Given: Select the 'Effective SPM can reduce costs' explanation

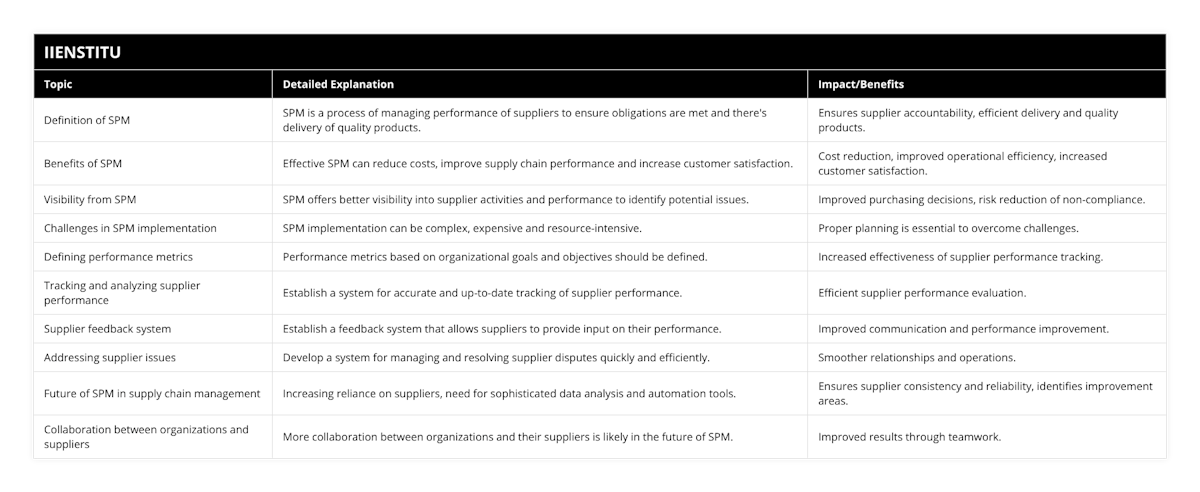Looking at the screenshot, I should click(x=538, y=163).
